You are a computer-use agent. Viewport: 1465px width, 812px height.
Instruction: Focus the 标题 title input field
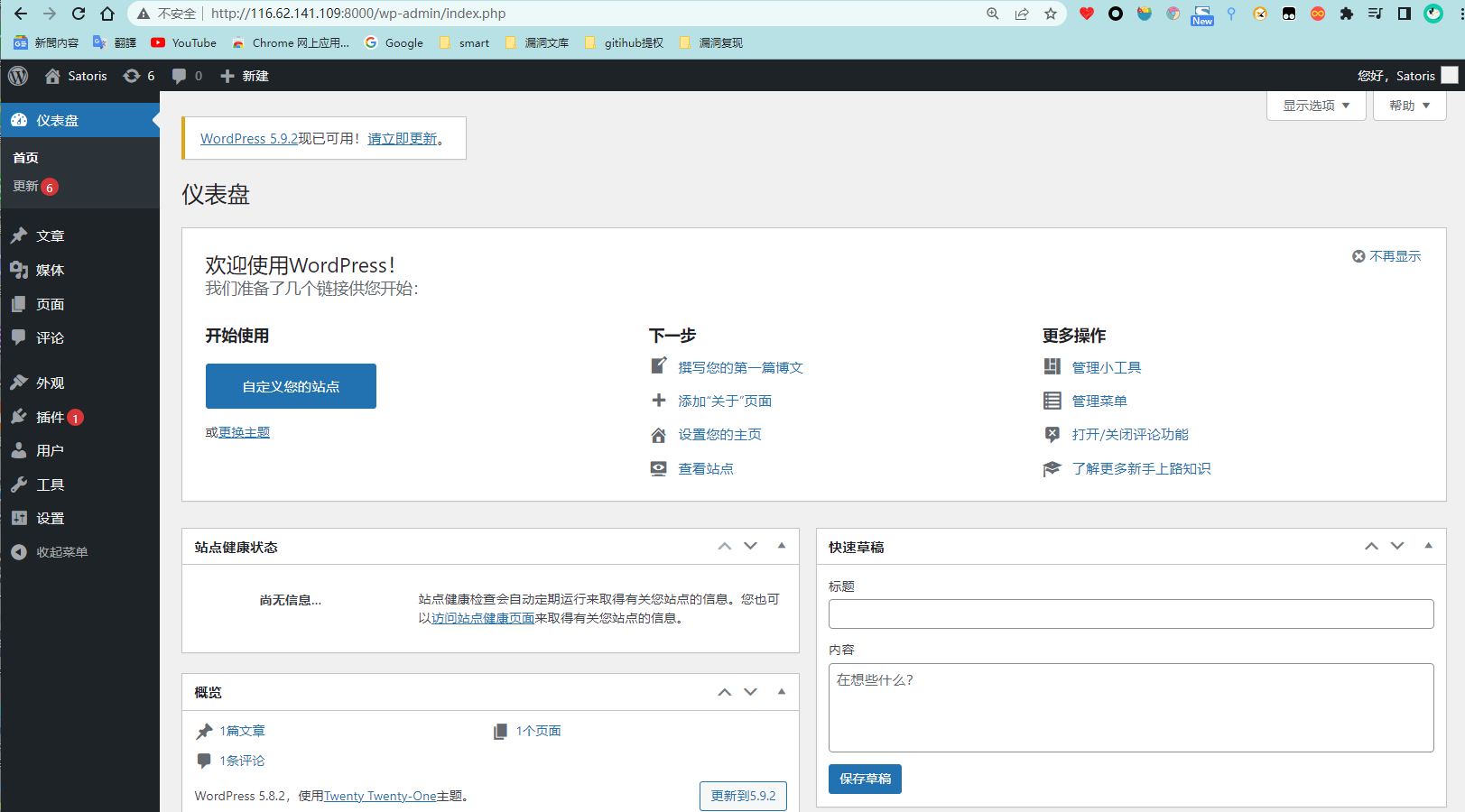coord(1131,614)
